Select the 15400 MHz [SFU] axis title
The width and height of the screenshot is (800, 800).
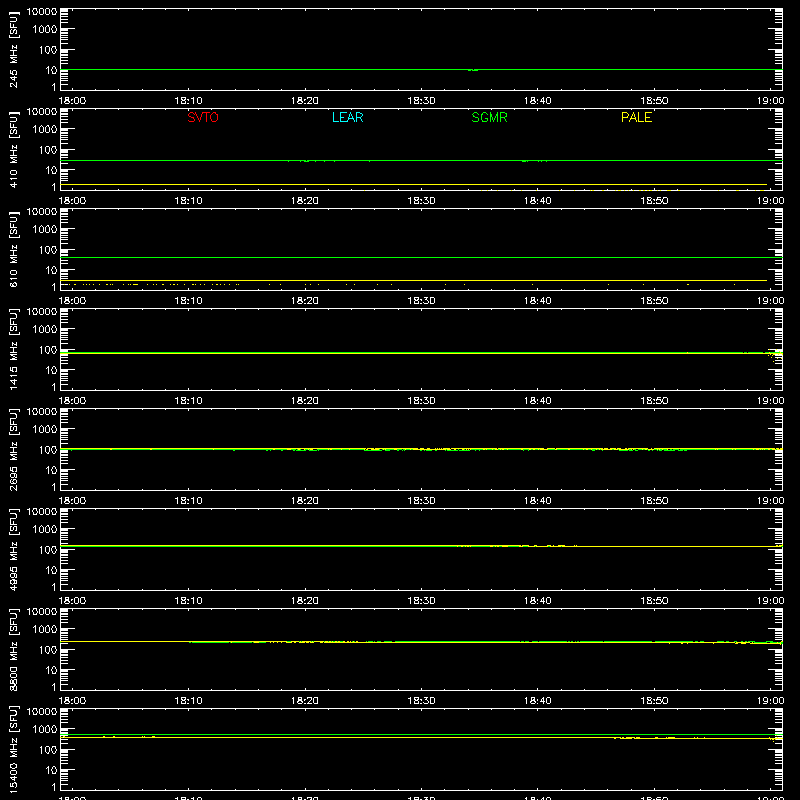[13, 749]
